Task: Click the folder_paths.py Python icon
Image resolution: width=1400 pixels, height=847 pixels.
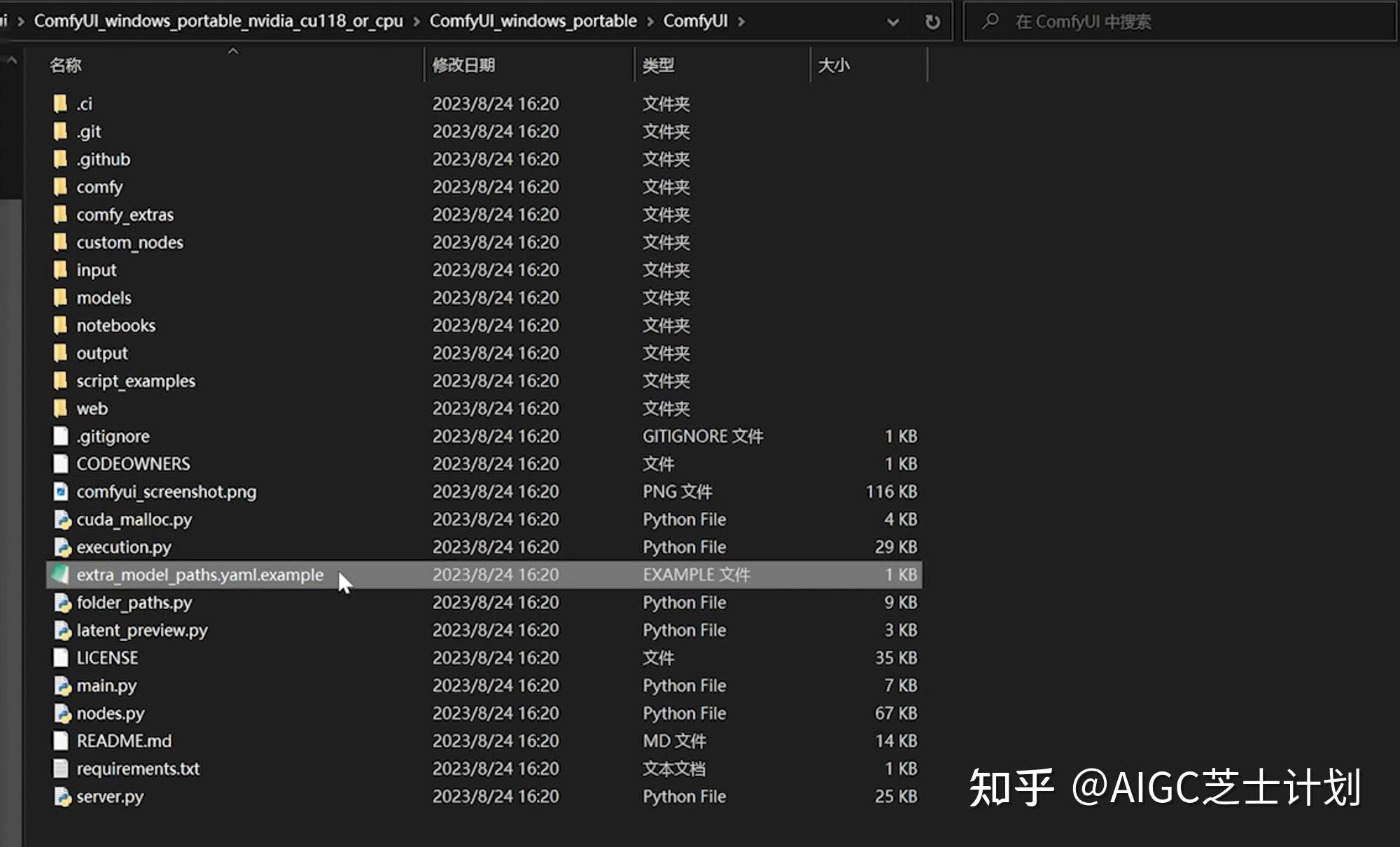Action: 62,603
